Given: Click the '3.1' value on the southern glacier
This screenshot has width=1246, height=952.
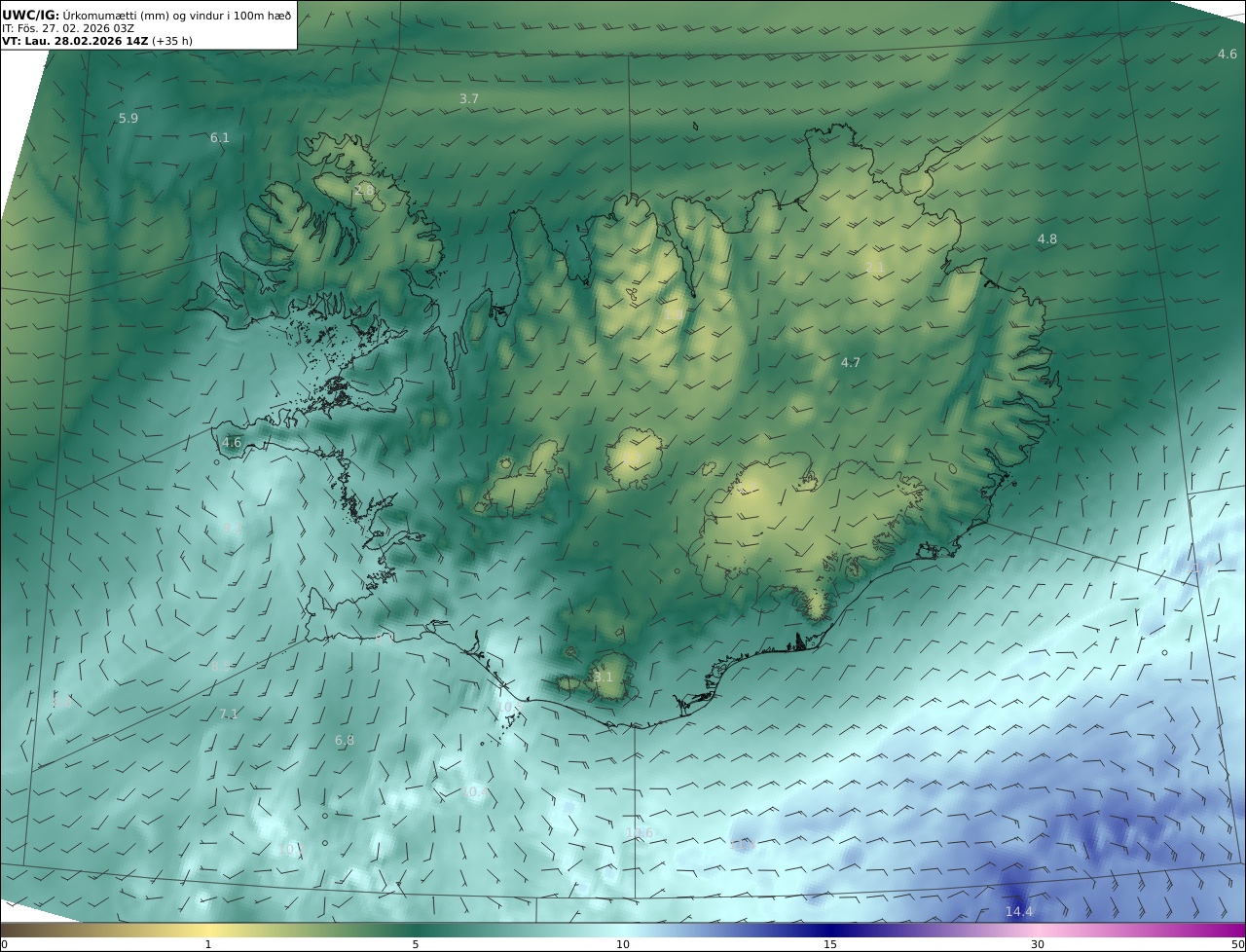Looking at the screenshot, I should (x=604, y=677).
